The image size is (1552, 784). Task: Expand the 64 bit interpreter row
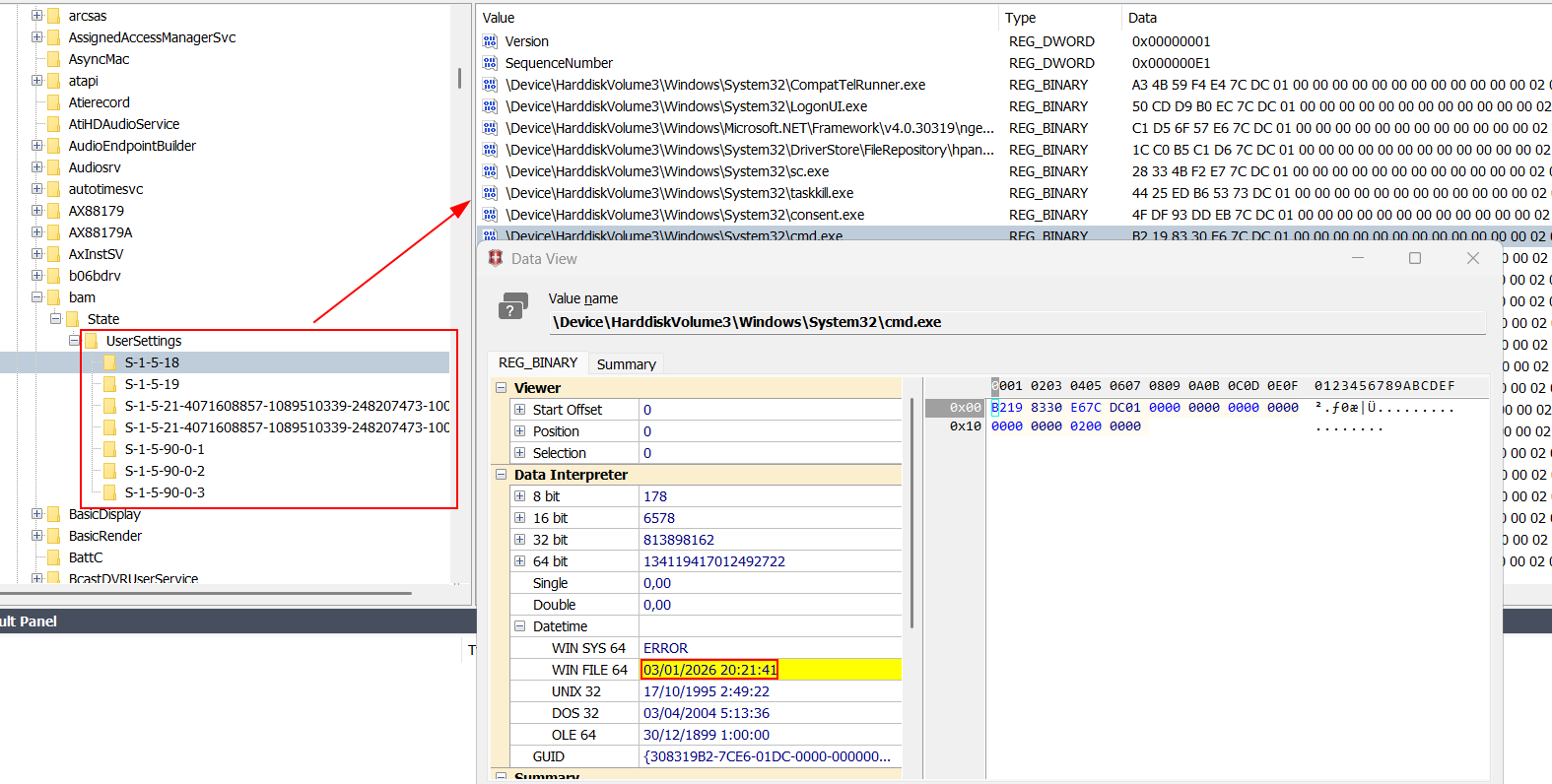519,561
